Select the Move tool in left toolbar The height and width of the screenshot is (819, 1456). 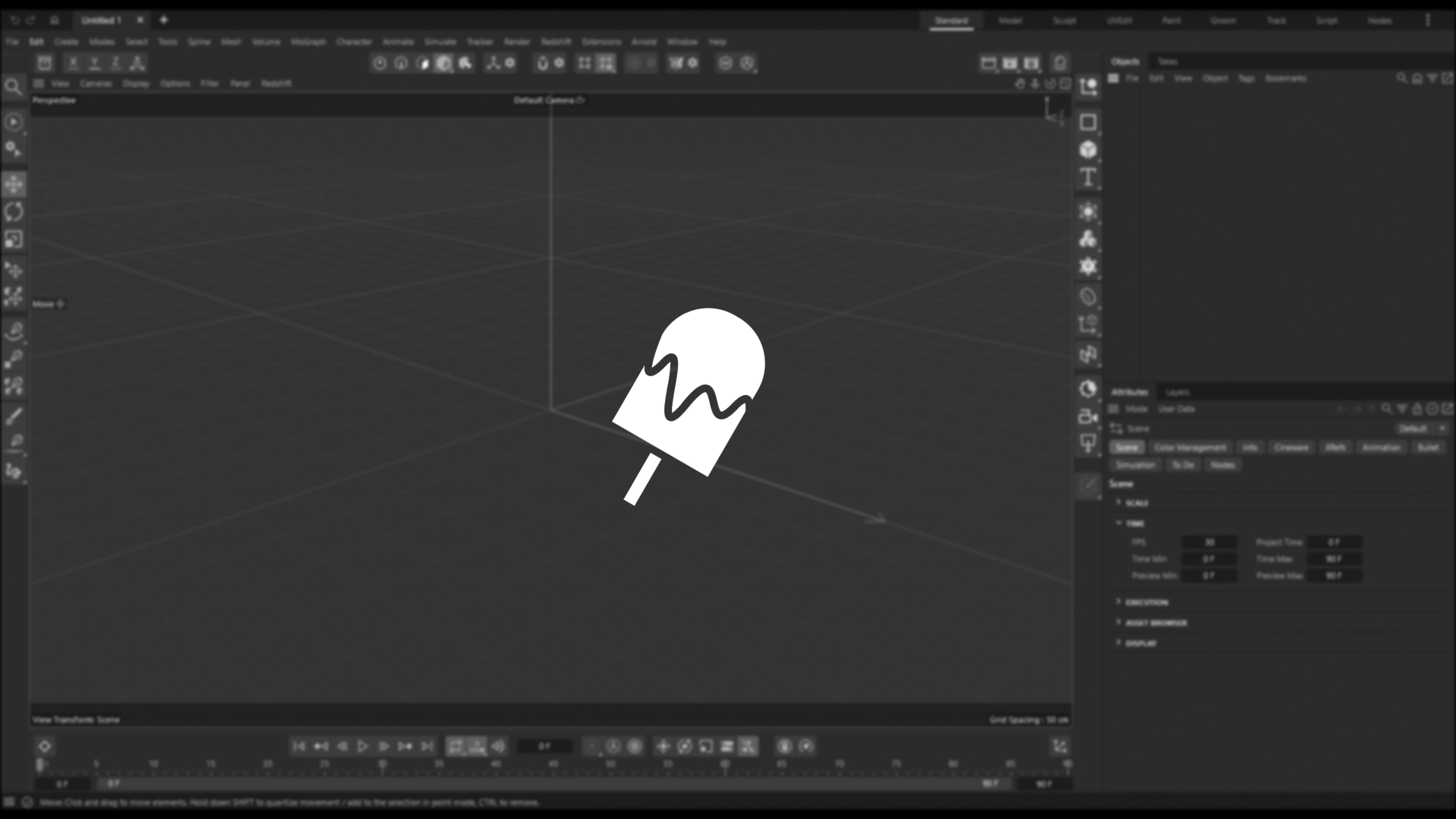[x=14, y=184]
